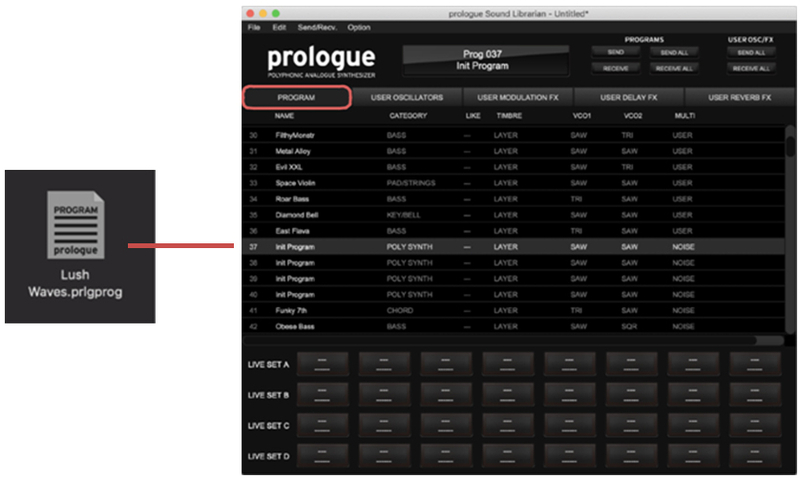Switch to the PROGRAM tab
Viewport: 800px width, 479px height.
[x=296, y=97]
